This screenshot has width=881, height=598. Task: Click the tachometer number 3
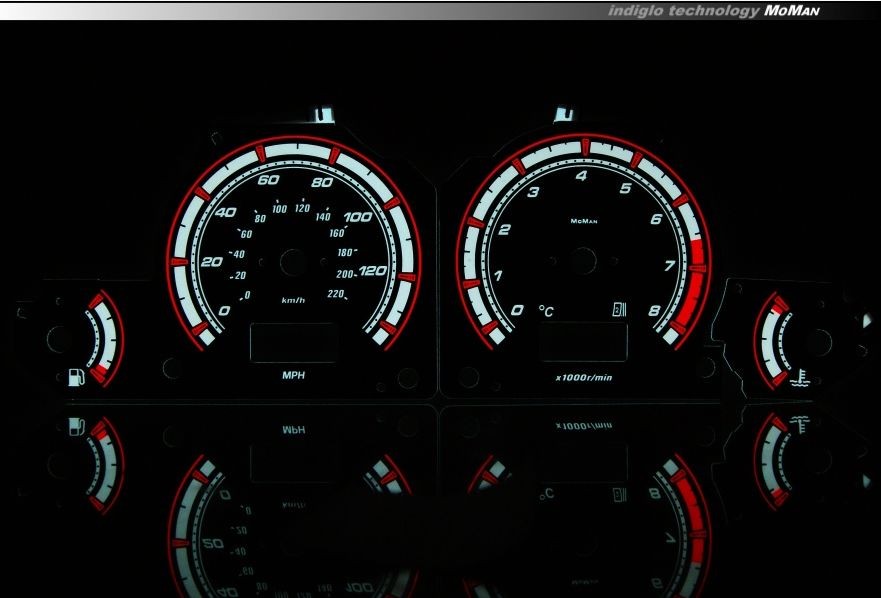533,192
